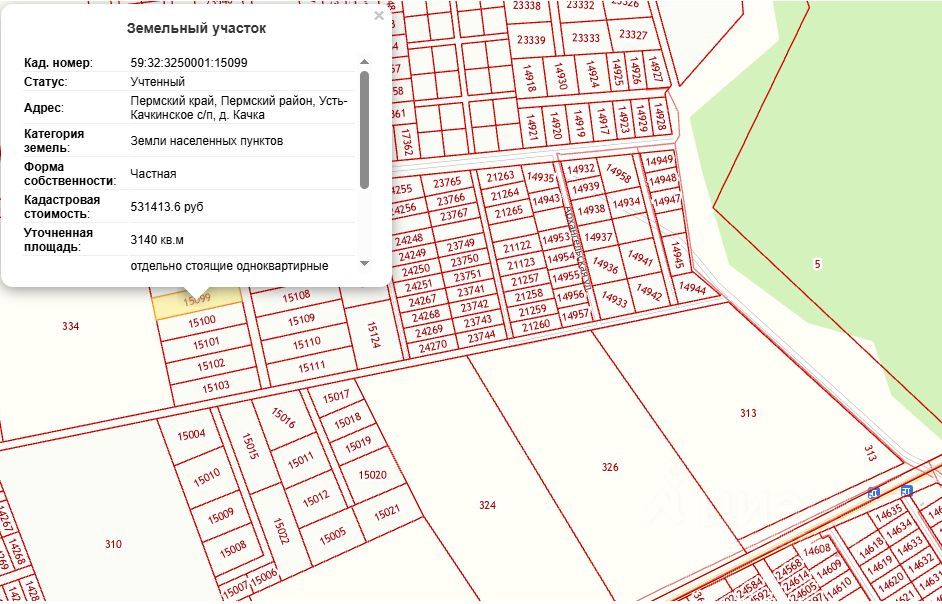Select parcel 15017
This screenshot has height=604, width=942.
tap(336, 397)
